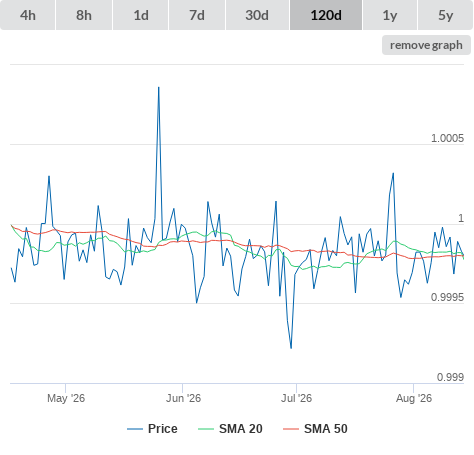This screenshot has height=455, width=474.
Task: Click the blue Price legend line marker
Action: pos(135,429)
